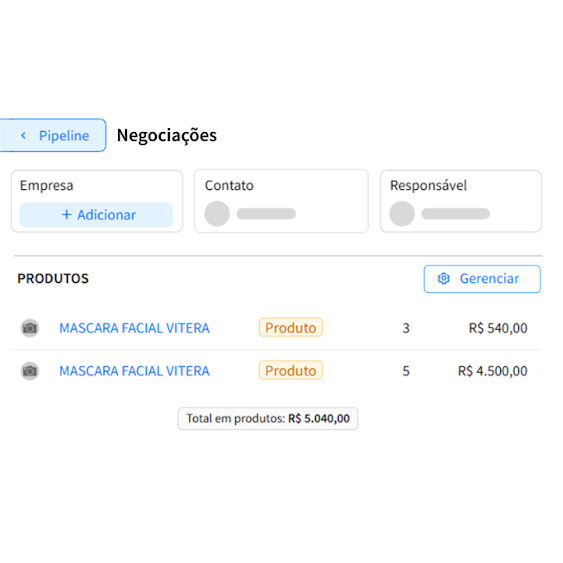Click the Produto tag in first row
The width and height of the screenshot is (563, 563).
pos(291,327)
